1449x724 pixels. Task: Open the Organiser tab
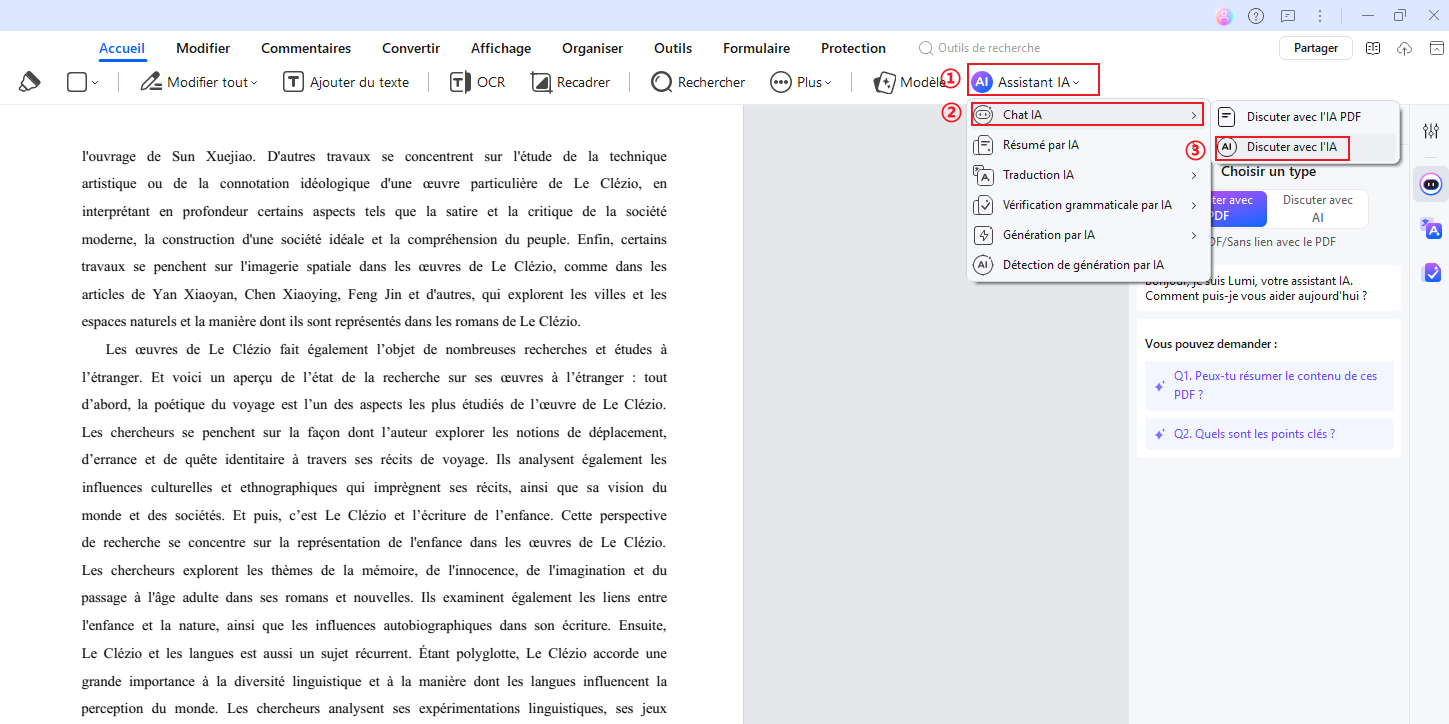pos(592,48)
